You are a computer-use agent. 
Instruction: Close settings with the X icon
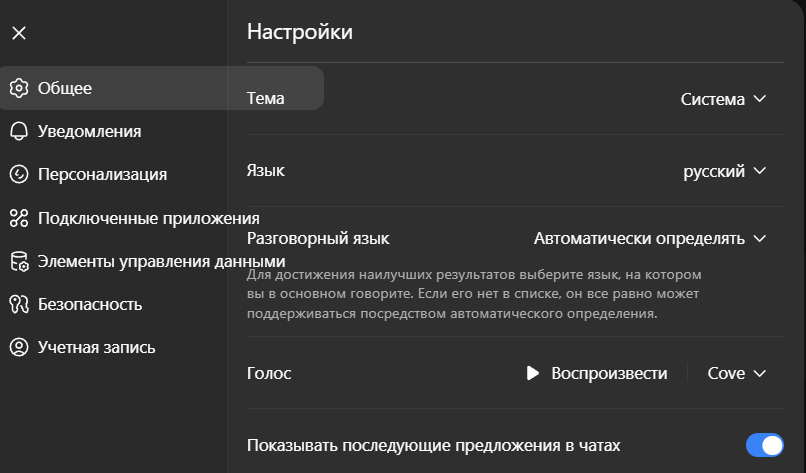[x=19, y=33]
